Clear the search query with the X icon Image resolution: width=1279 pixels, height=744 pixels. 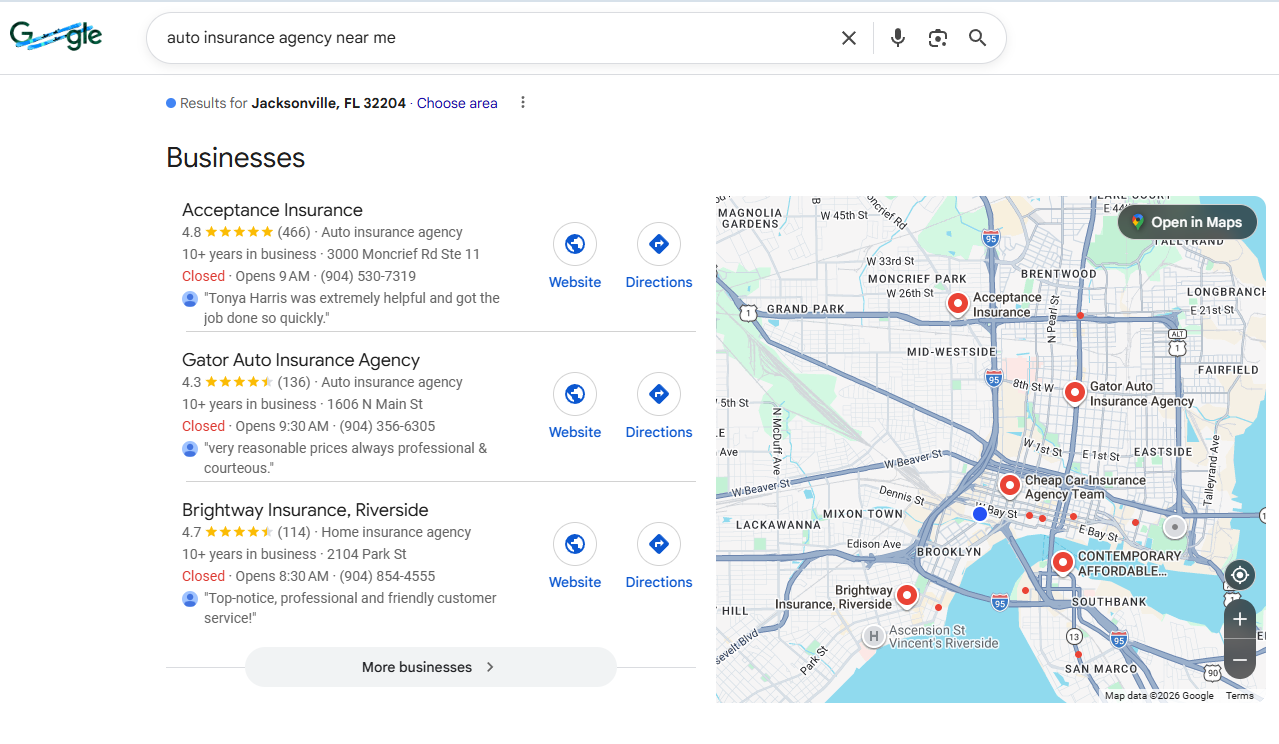pyautogui.click(x=848, y=38)
